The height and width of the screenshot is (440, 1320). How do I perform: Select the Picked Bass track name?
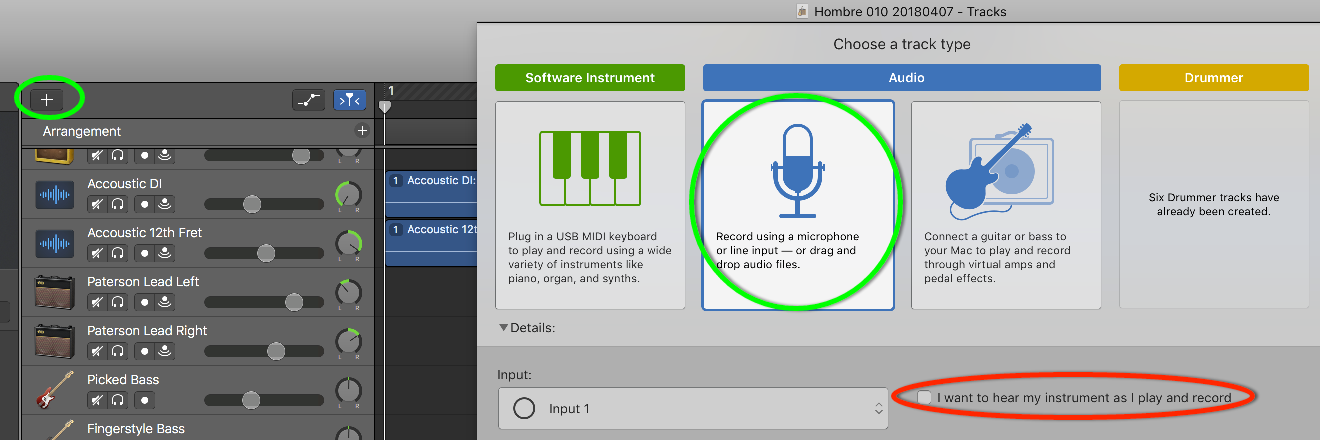(x=123, y=379)
